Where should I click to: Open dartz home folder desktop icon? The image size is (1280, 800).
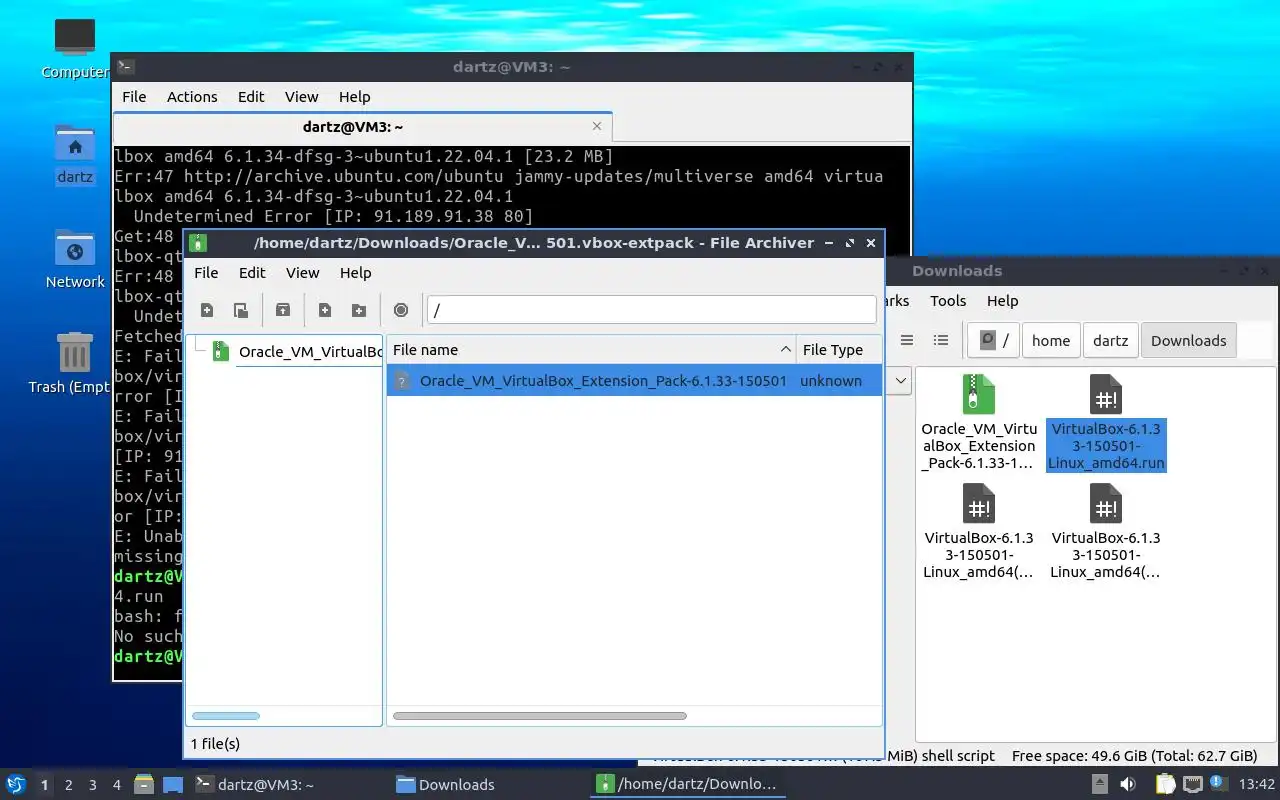[75, 155]
